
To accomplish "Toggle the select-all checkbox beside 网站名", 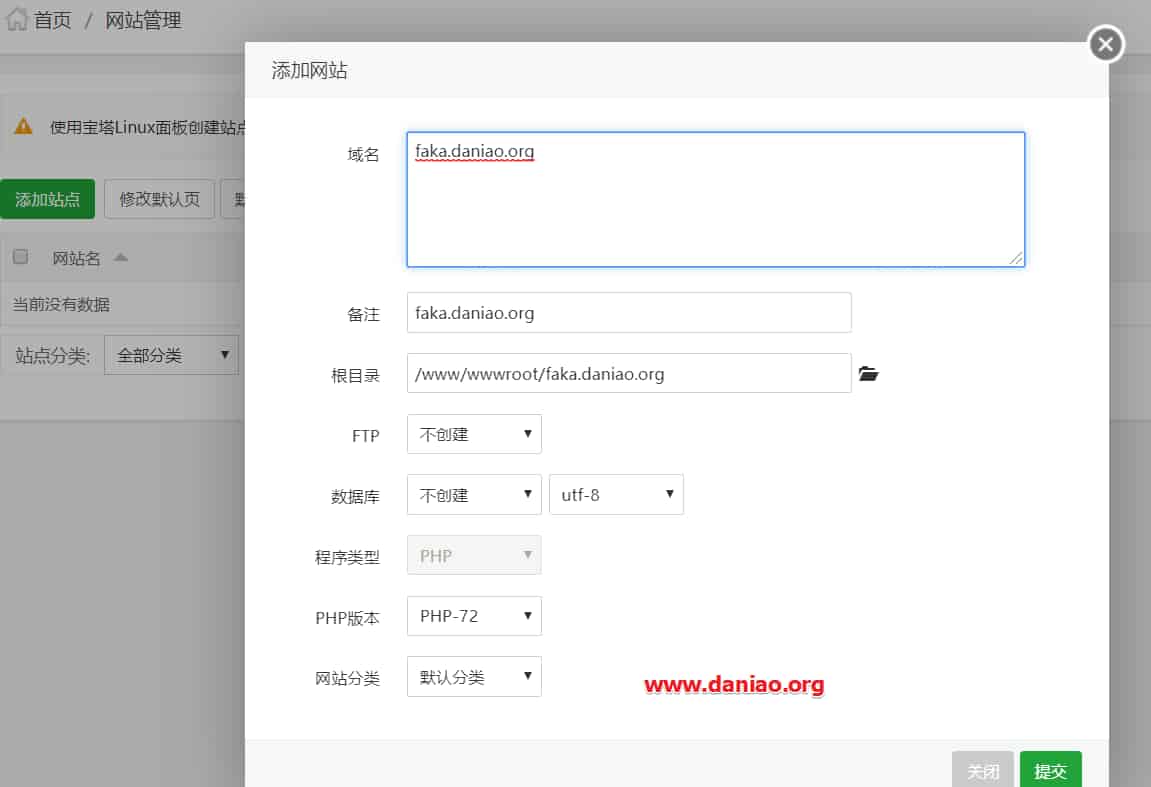I will point(21,256).
